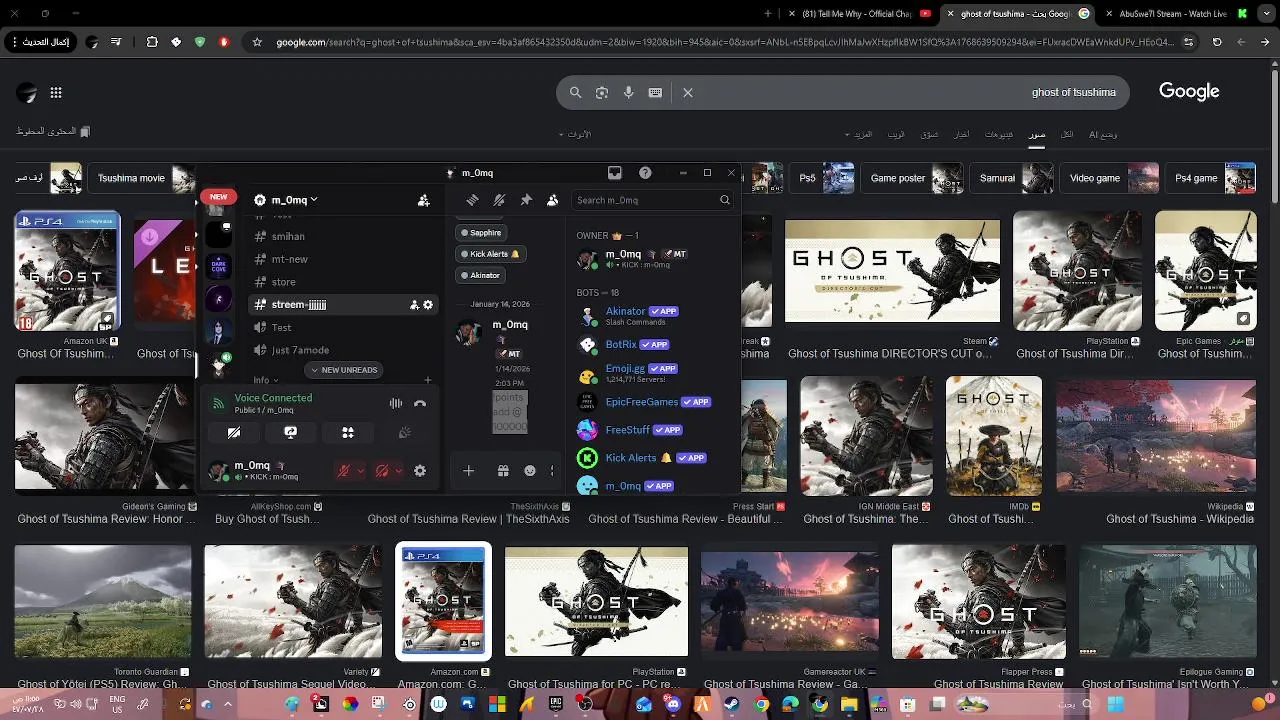Screen dimensions: 1280x720
Task: Select Kick Alerts role chip
Action: click(490, 254)
